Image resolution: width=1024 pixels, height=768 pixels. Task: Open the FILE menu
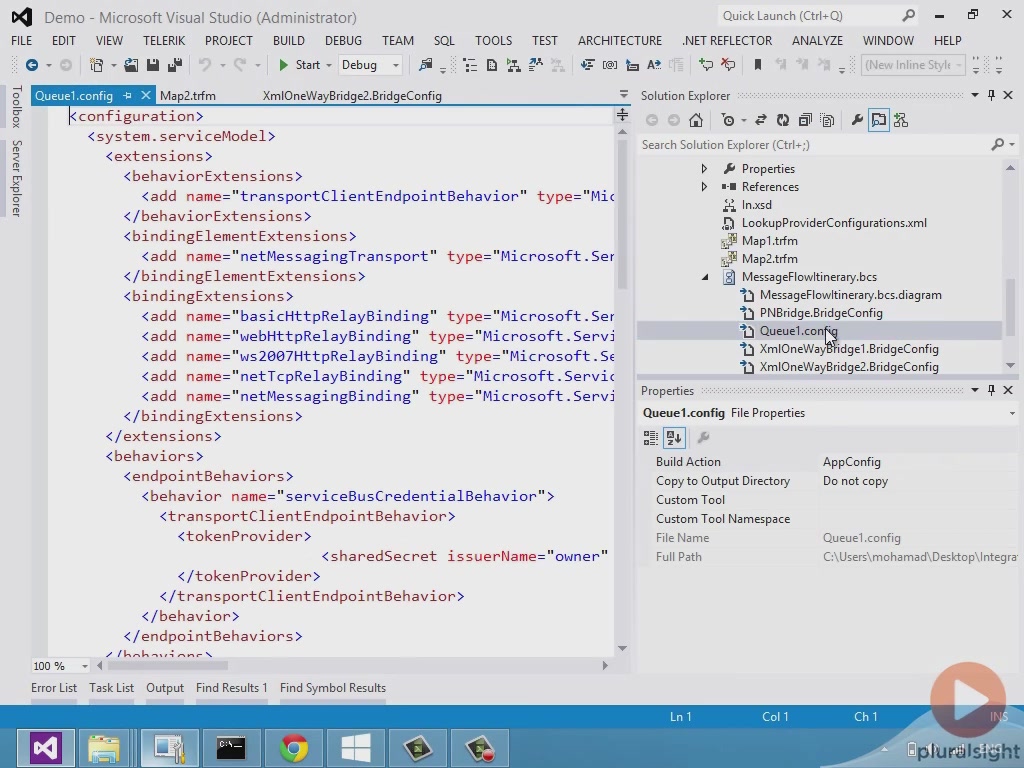tap(22, 40)
